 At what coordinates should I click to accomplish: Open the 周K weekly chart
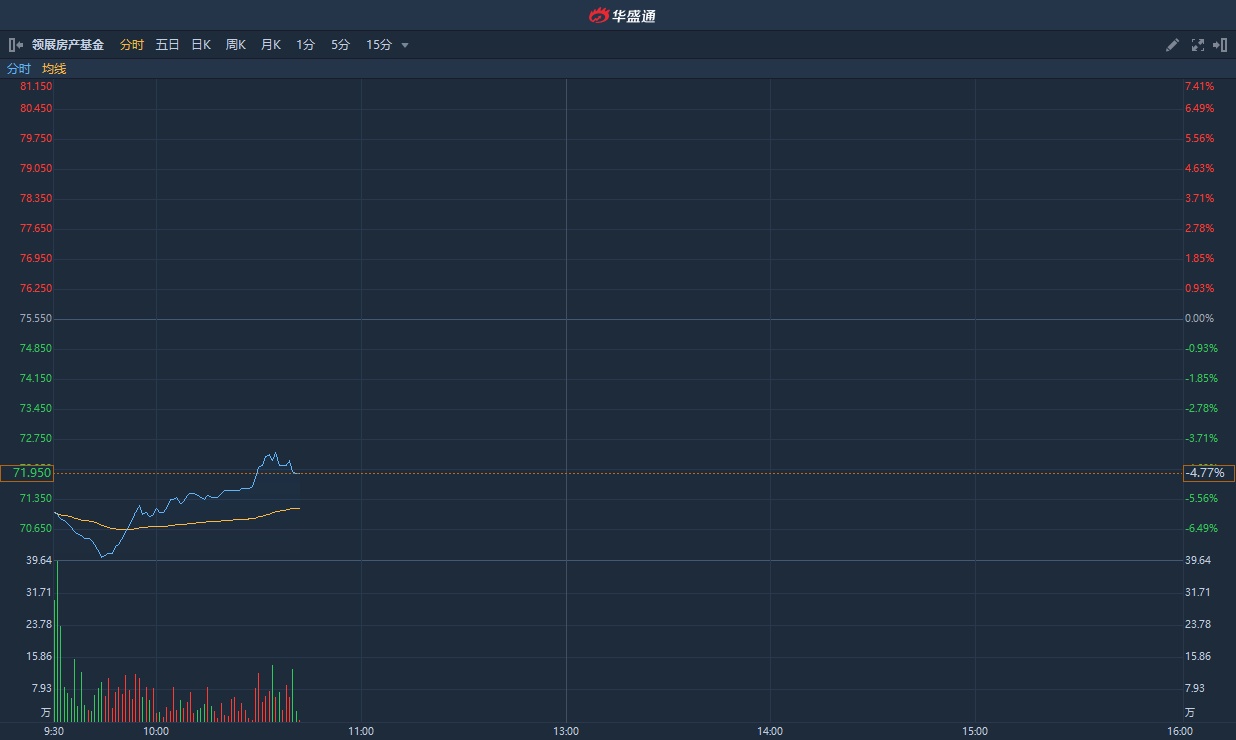(235, 45)
